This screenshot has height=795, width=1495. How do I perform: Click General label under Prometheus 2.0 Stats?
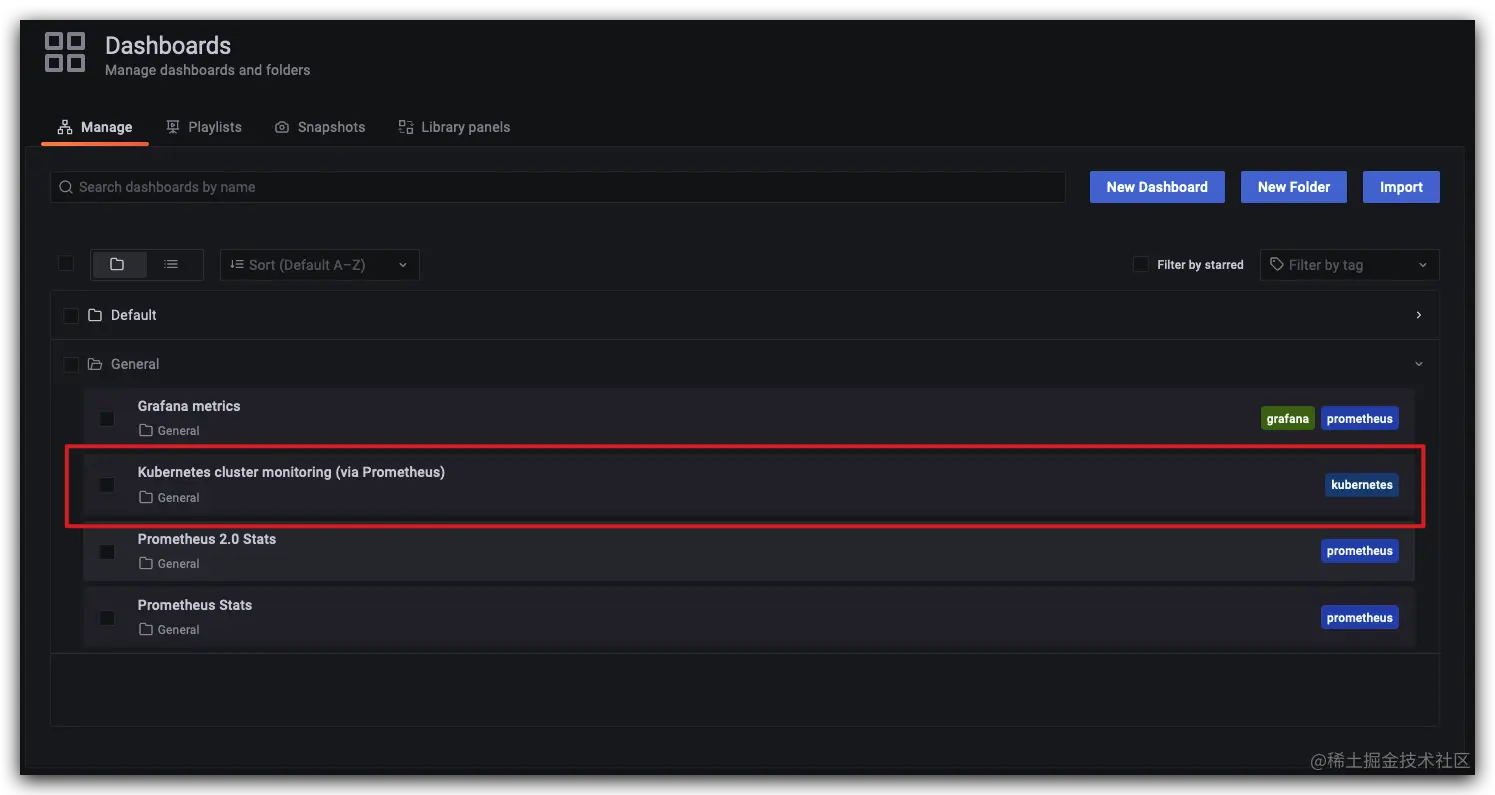179,564
